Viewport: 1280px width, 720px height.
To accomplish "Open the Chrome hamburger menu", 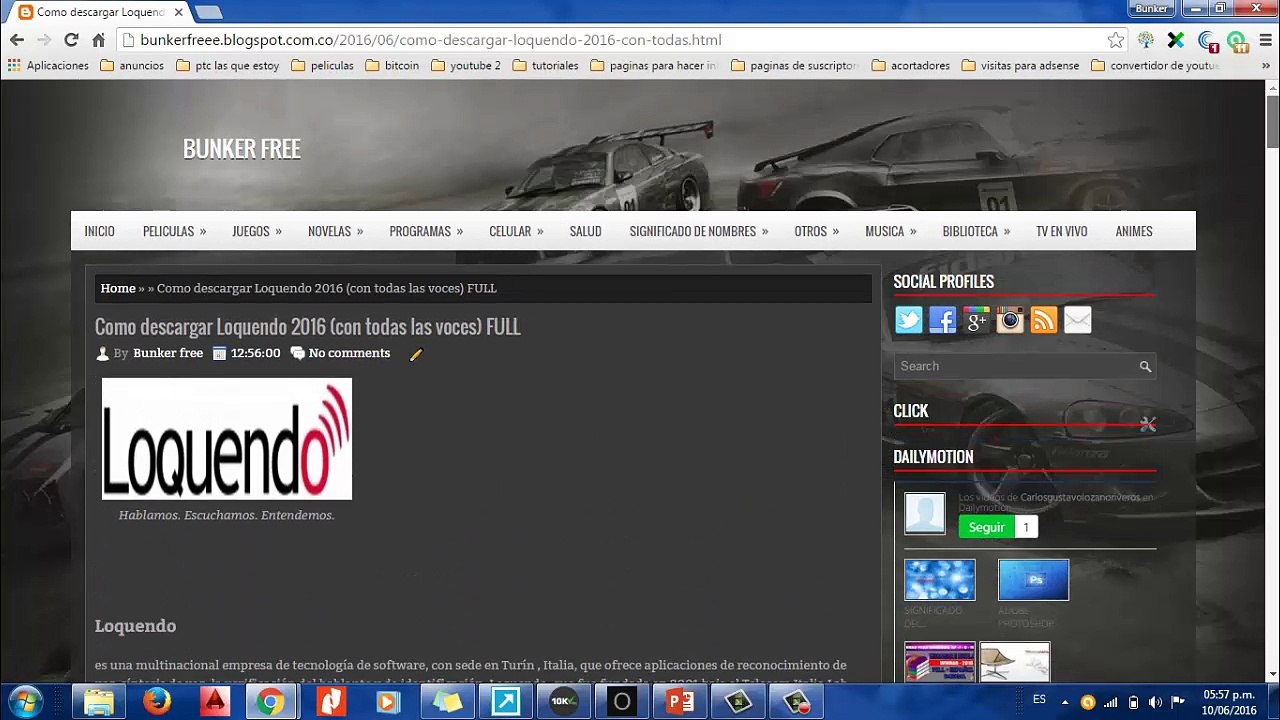I will pos(1265,40).
